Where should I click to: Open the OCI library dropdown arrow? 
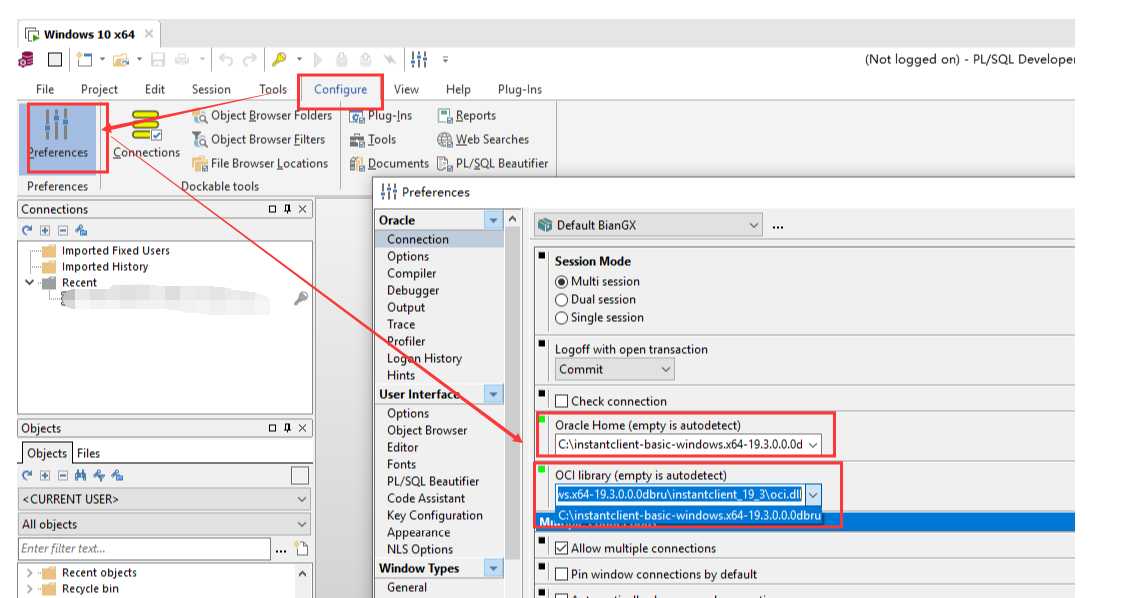[x=813, y=495]
